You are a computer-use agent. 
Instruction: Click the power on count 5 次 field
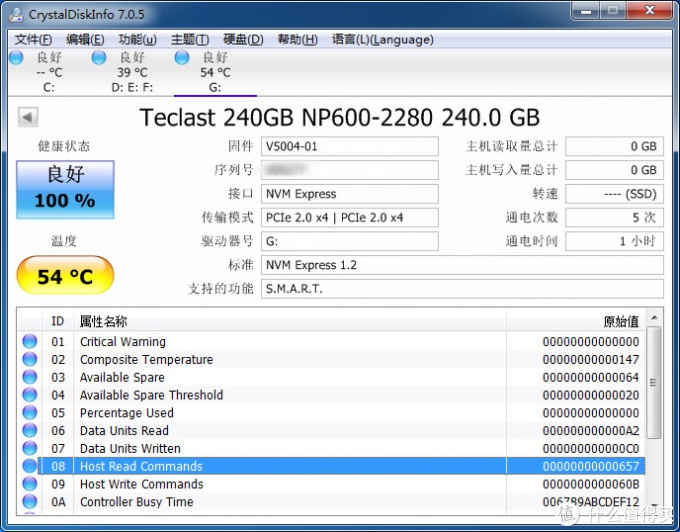pos(615,218)
